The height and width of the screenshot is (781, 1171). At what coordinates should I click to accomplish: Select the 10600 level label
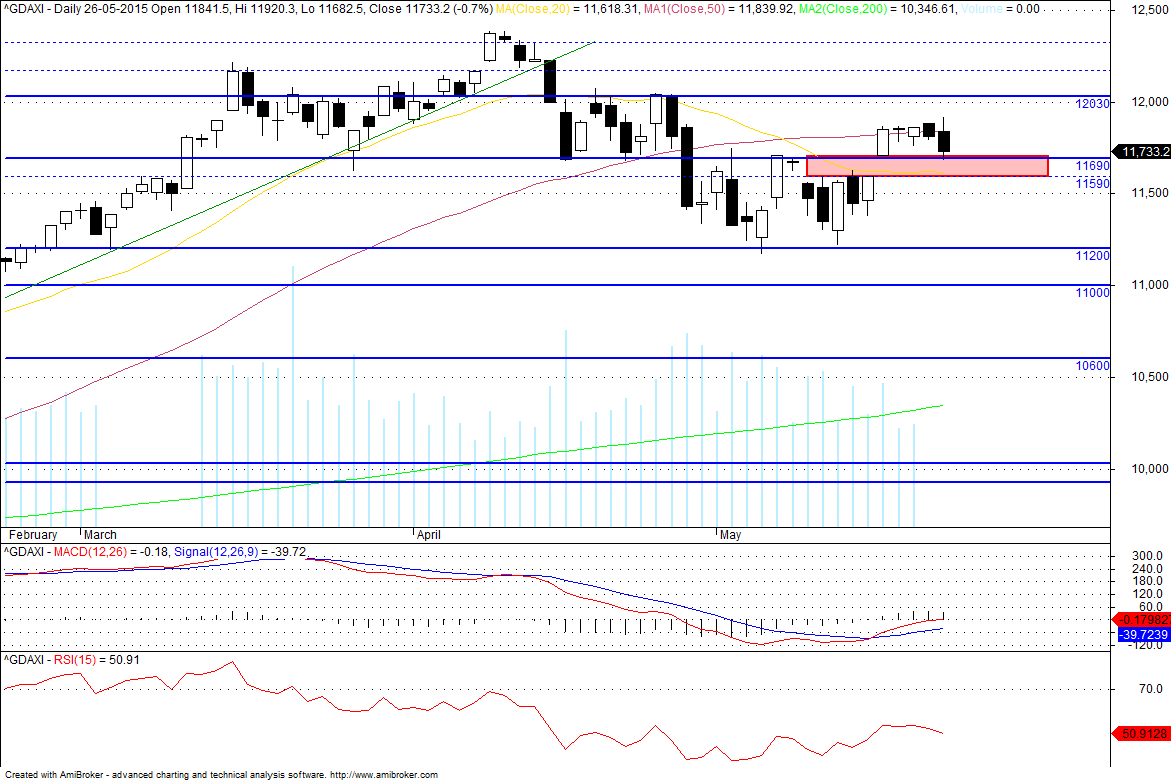pos(1092,366)
